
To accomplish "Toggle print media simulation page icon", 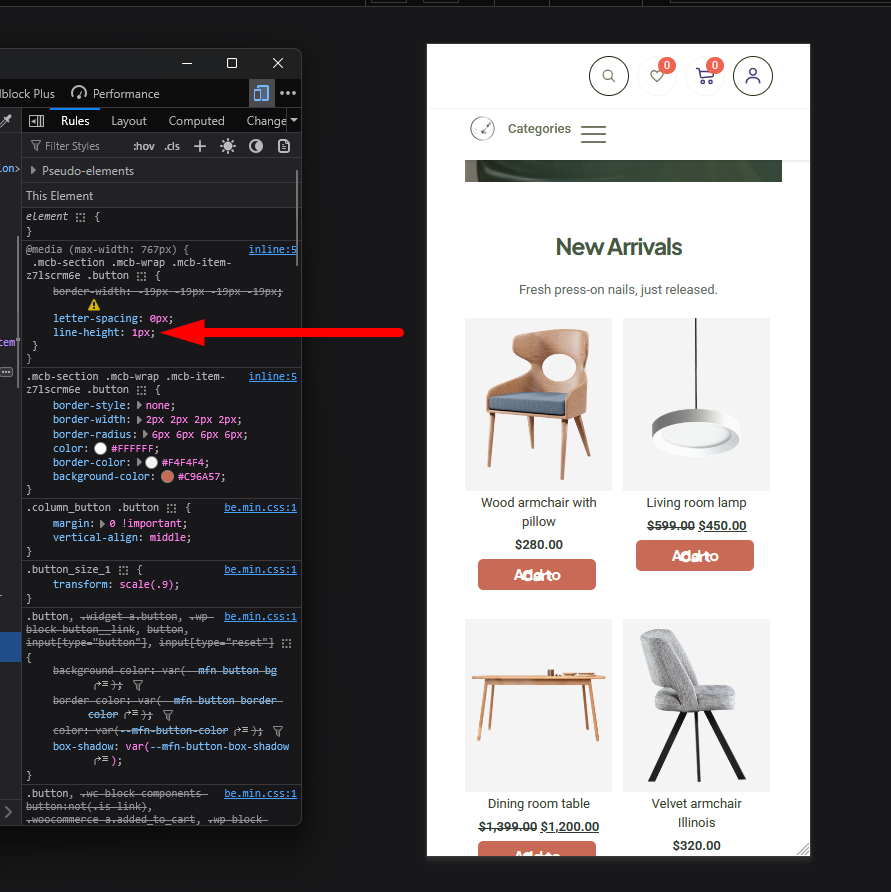I will coord(284,146).
